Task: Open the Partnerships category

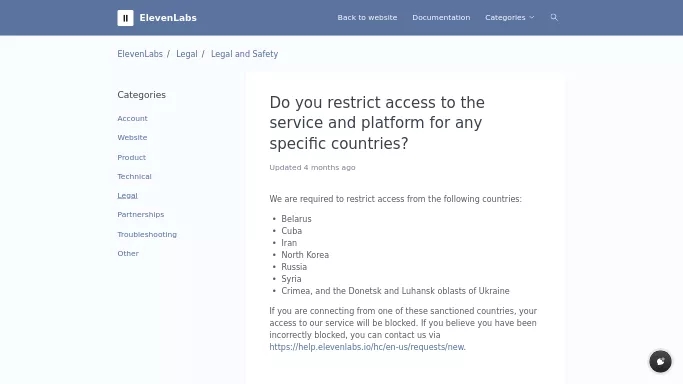Action: click(141, 214)
